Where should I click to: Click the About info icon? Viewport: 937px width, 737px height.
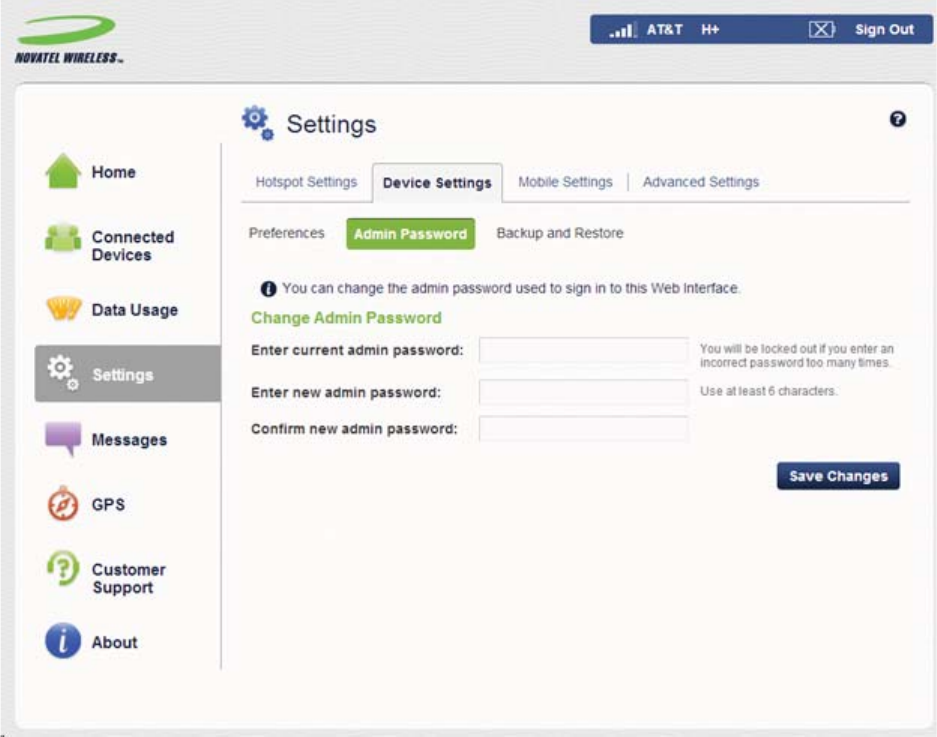pos(63,641)
